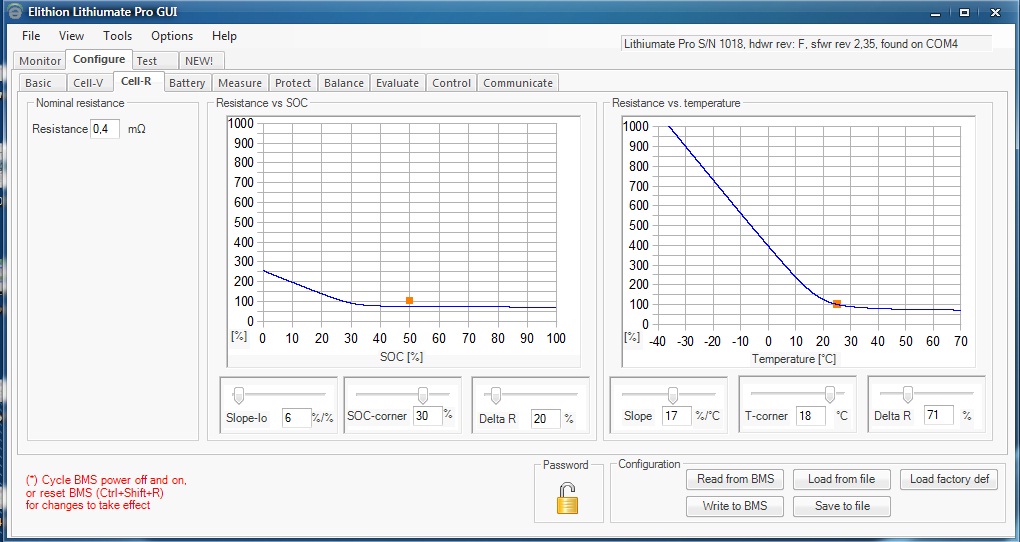Screen dimensions: 1020x542
Task: Click the temperature Slope slider handle
Action: (x=673, y=395)
